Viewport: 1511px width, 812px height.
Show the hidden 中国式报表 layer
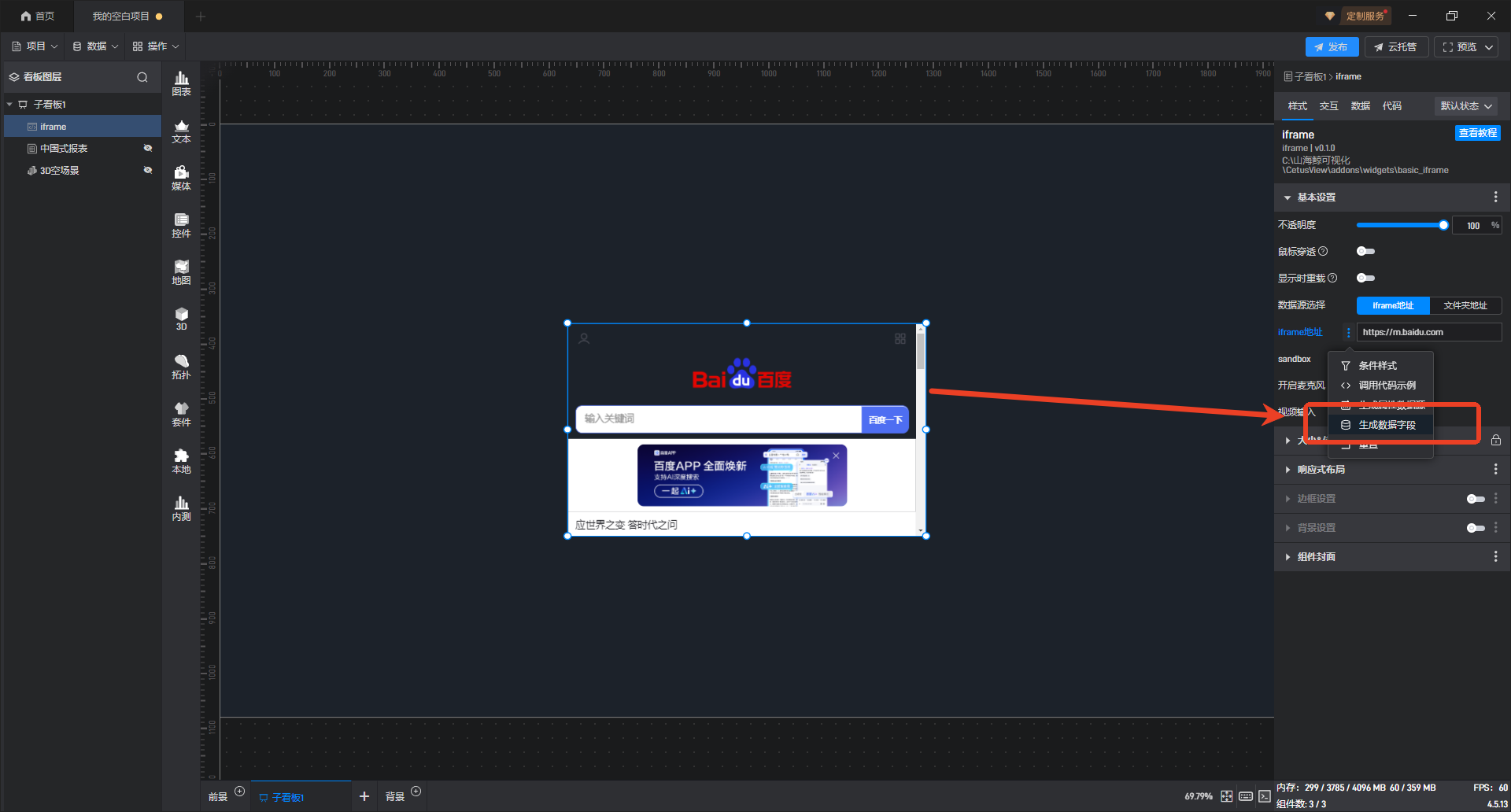[147, 149]
